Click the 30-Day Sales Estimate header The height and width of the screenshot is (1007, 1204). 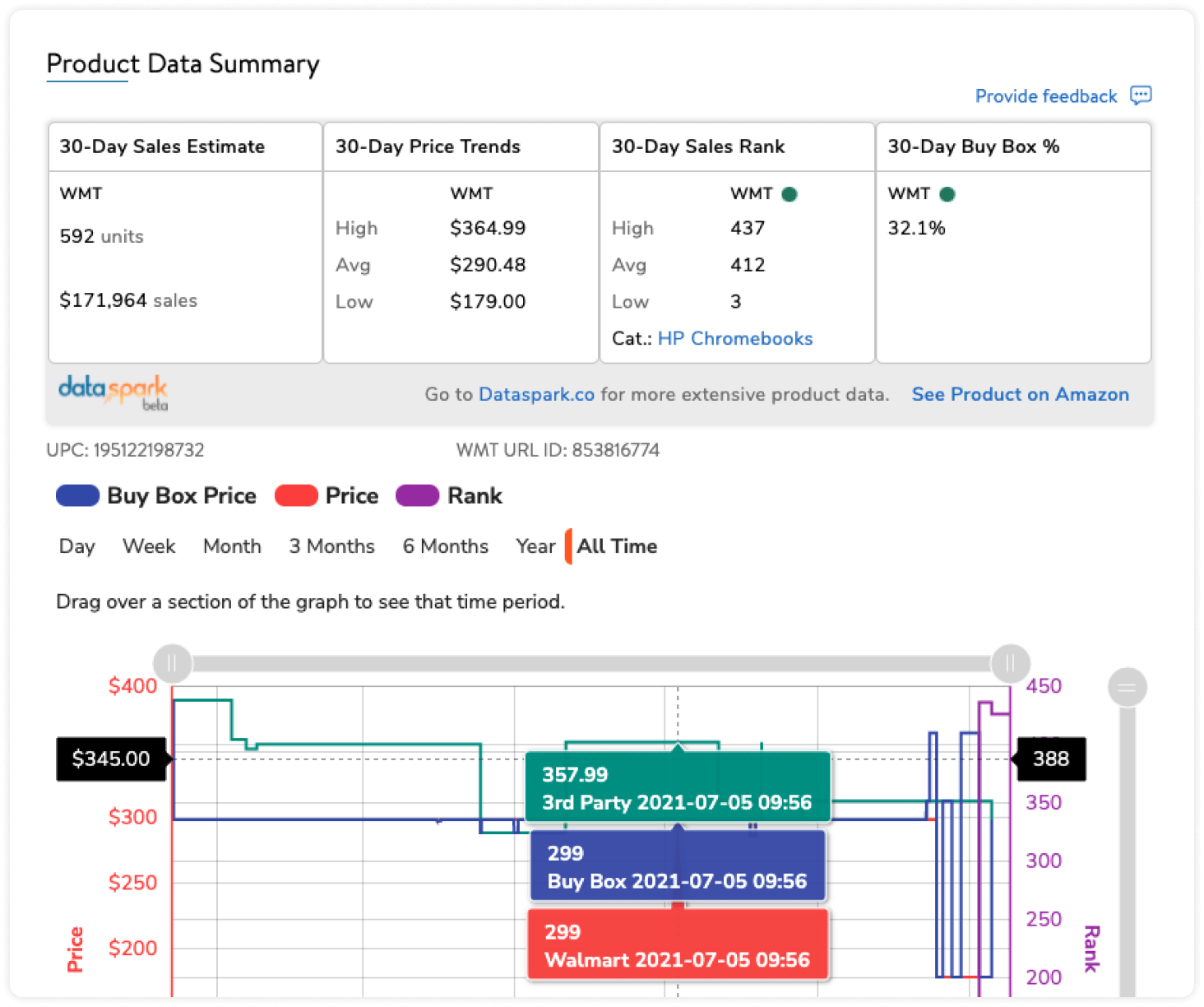(162, 146)
